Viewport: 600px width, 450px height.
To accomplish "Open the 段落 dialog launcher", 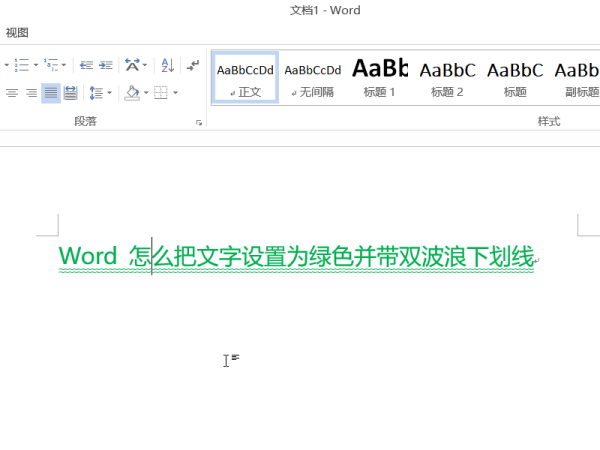I will pyautogui.click(x=199, y=122).
